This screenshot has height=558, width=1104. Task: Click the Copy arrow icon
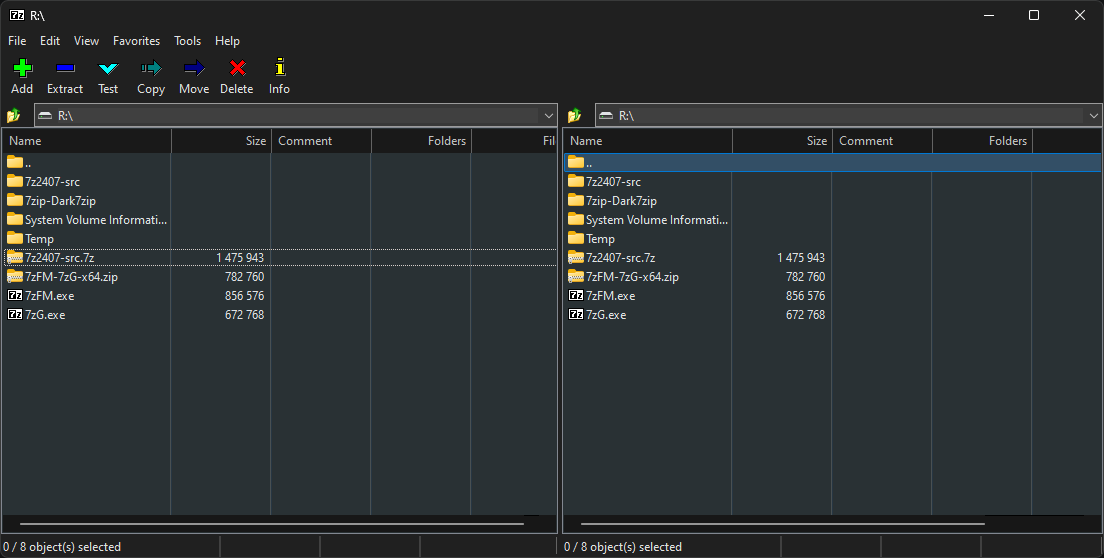pos(151,68)
